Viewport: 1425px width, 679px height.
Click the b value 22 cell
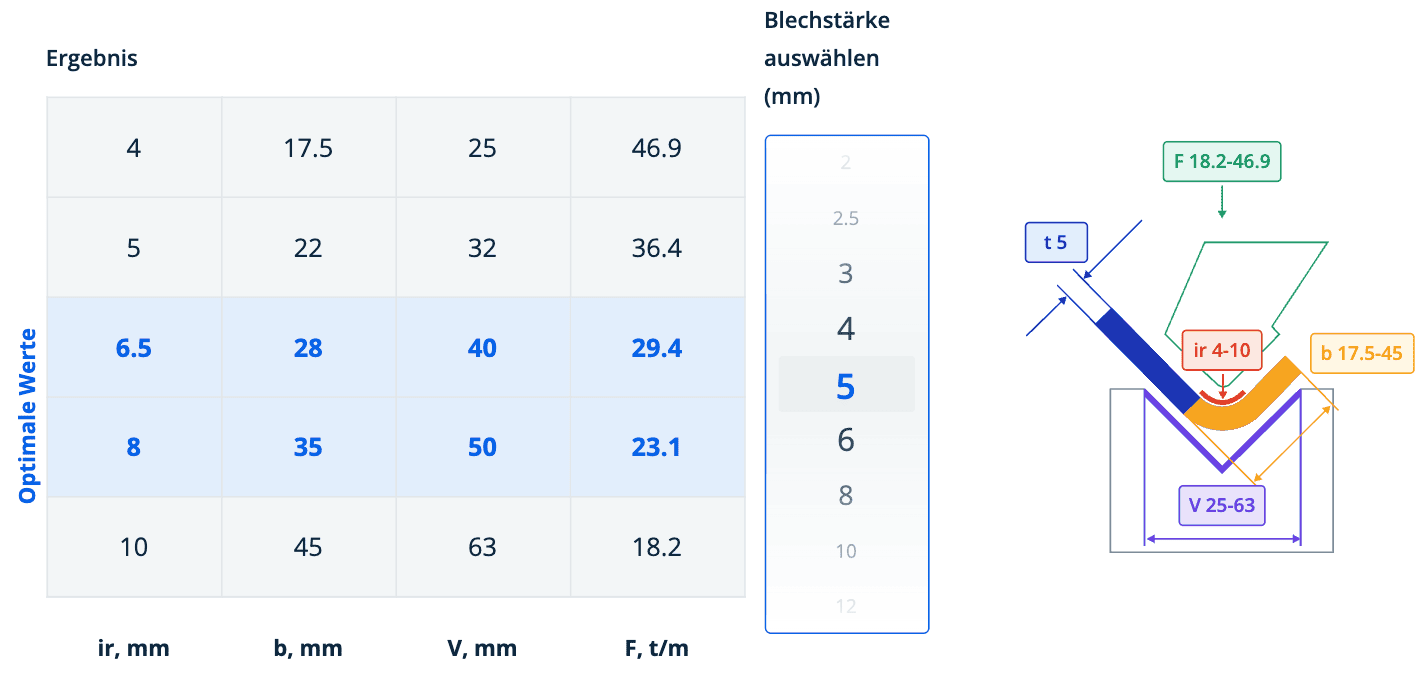pos(308,248)
